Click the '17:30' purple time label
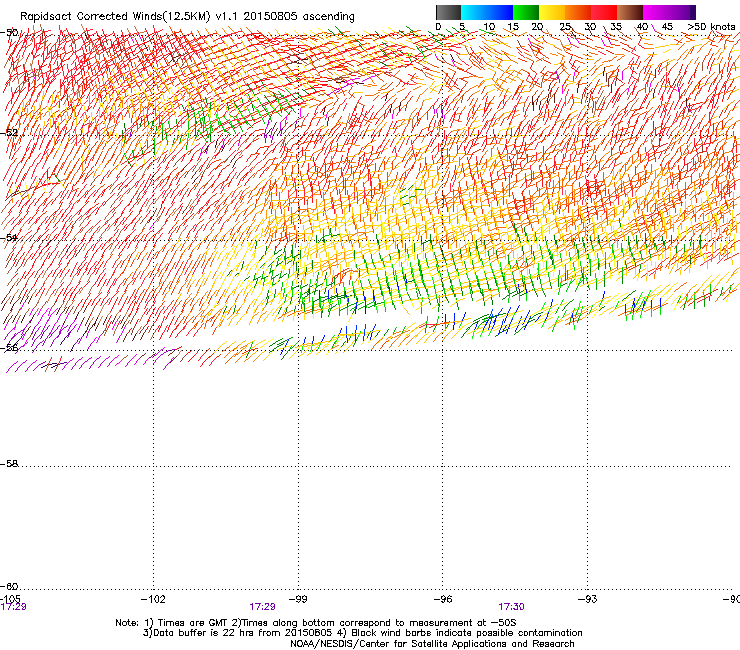 point(511,607)
